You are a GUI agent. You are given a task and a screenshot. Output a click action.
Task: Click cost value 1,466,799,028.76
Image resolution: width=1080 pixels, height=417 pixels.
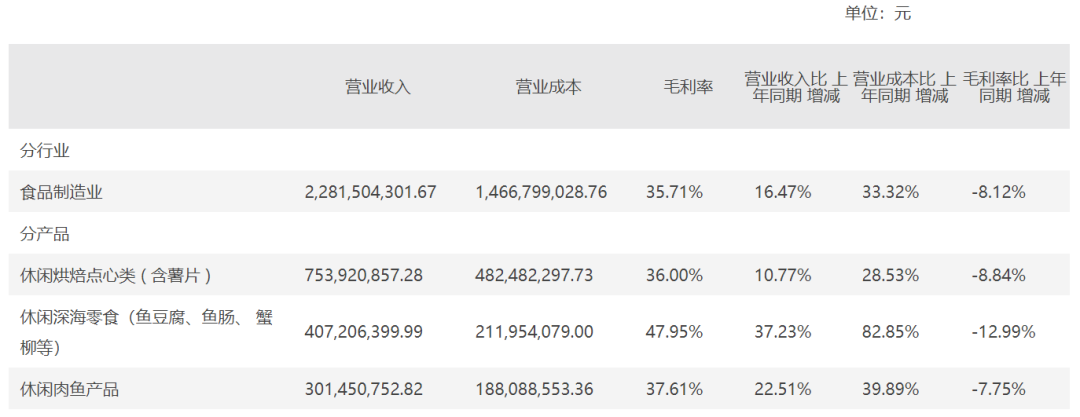tap(541, 192)
